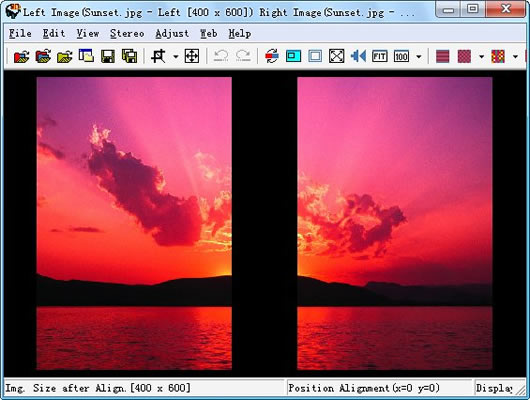Screen dimensions: 530x400
Task: Open the dropdown arrow beside the 100 icon
Action: pyautogui.click(x=418, y=56)
